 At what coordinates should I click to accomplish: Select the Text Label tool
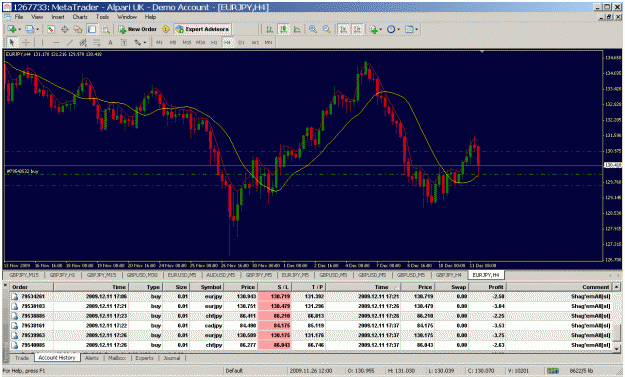coord(124,42)
